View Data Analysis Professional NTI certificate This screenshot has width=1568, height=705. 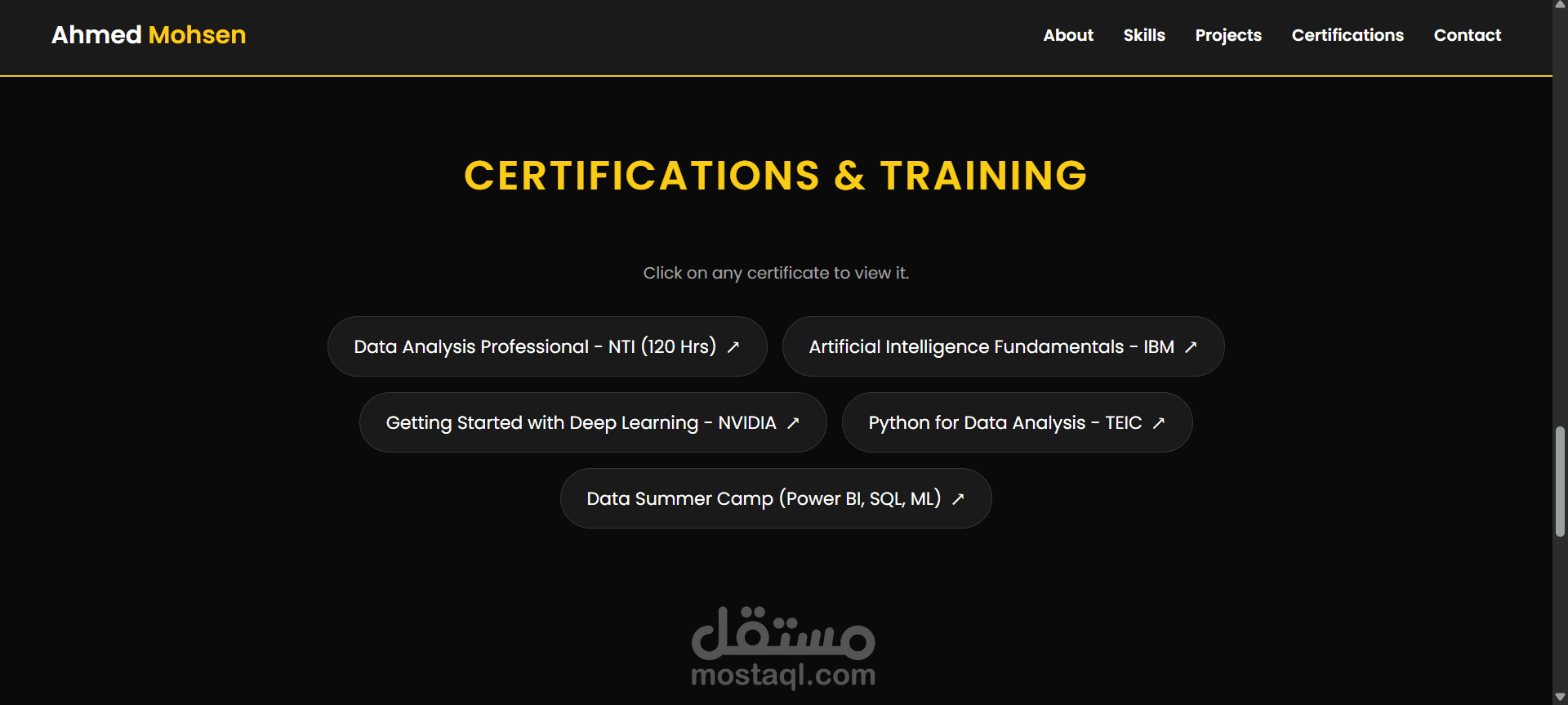point(547,346)
